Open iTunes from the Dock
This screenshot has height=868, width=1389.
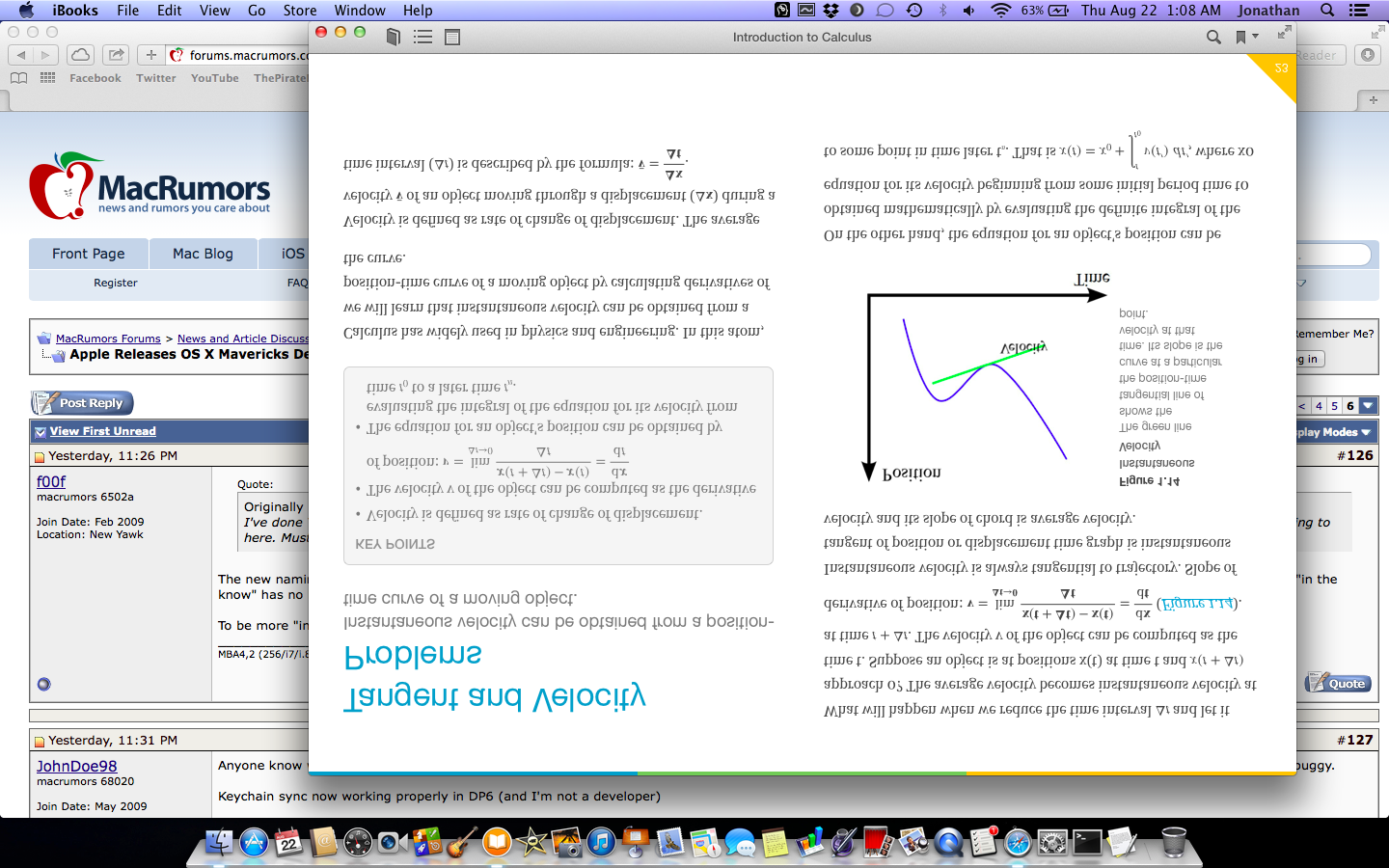(x=600, y=842)
